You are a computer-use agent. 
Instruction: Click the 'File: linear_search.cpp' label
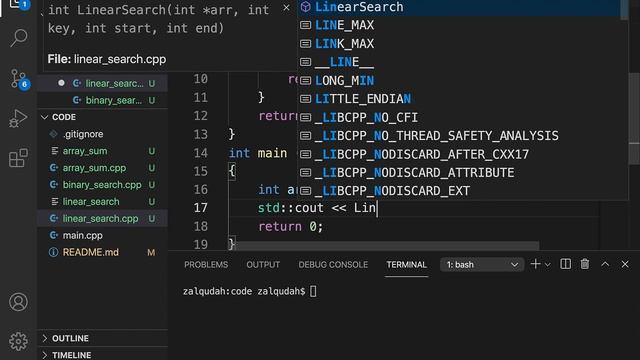pos(107,59)
